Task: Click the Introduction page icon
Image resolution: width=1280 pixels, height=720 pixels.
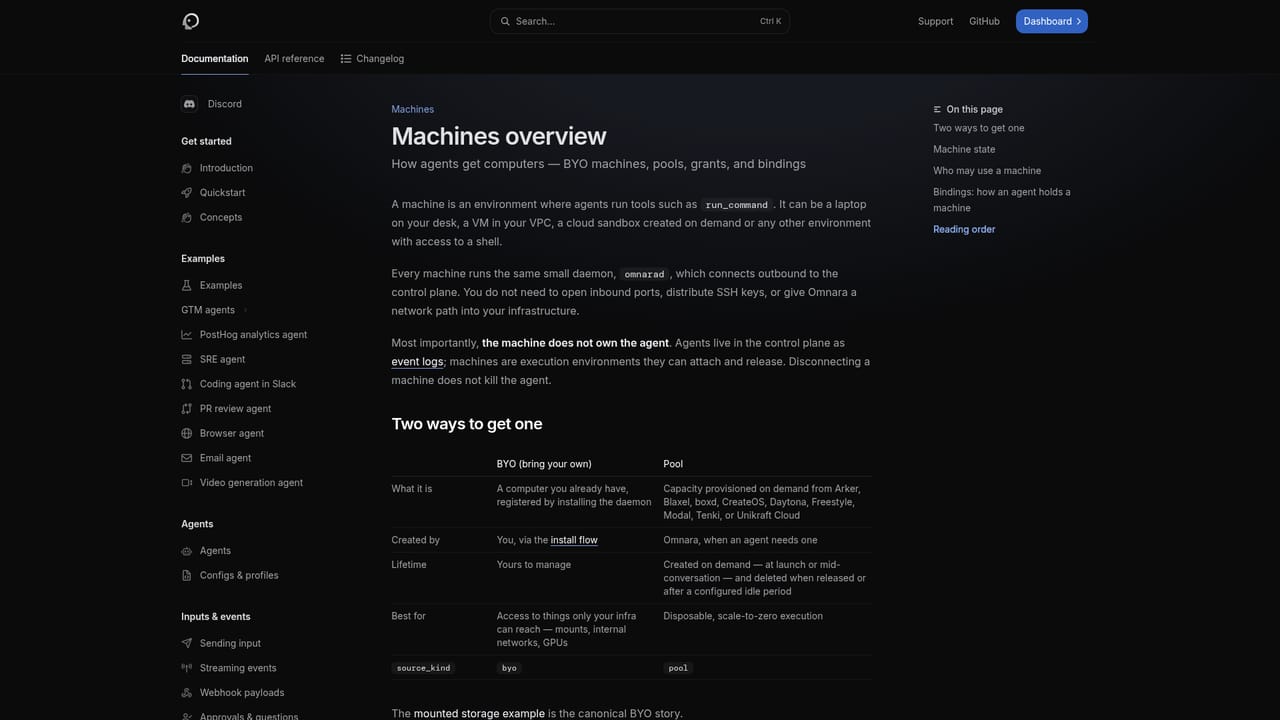Action: point(187,168)
